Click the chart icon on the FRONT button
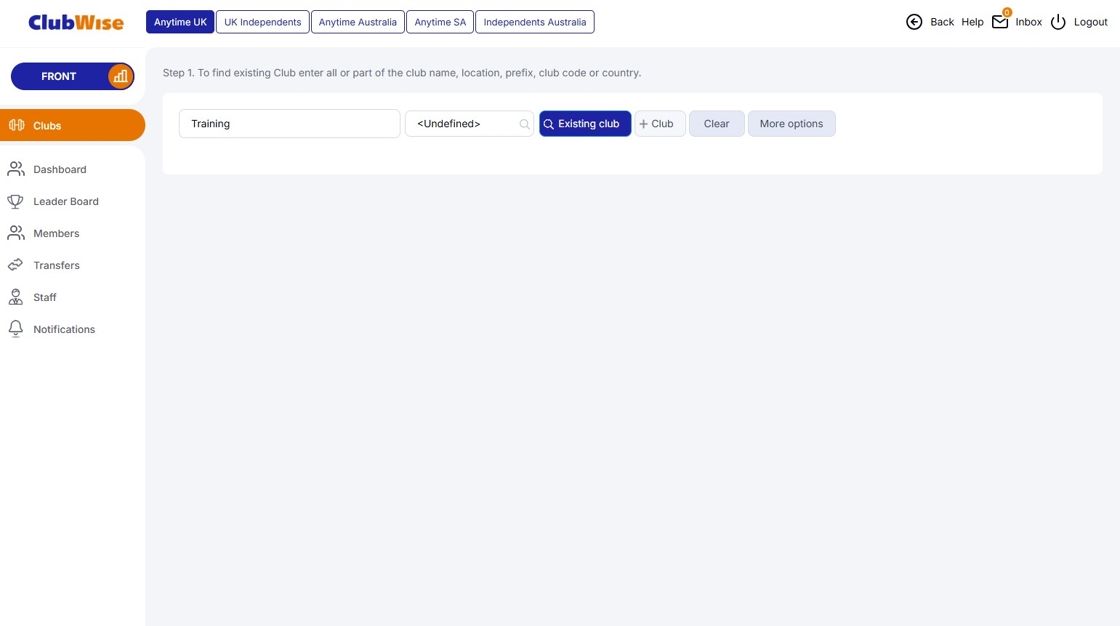 point(120,75)
